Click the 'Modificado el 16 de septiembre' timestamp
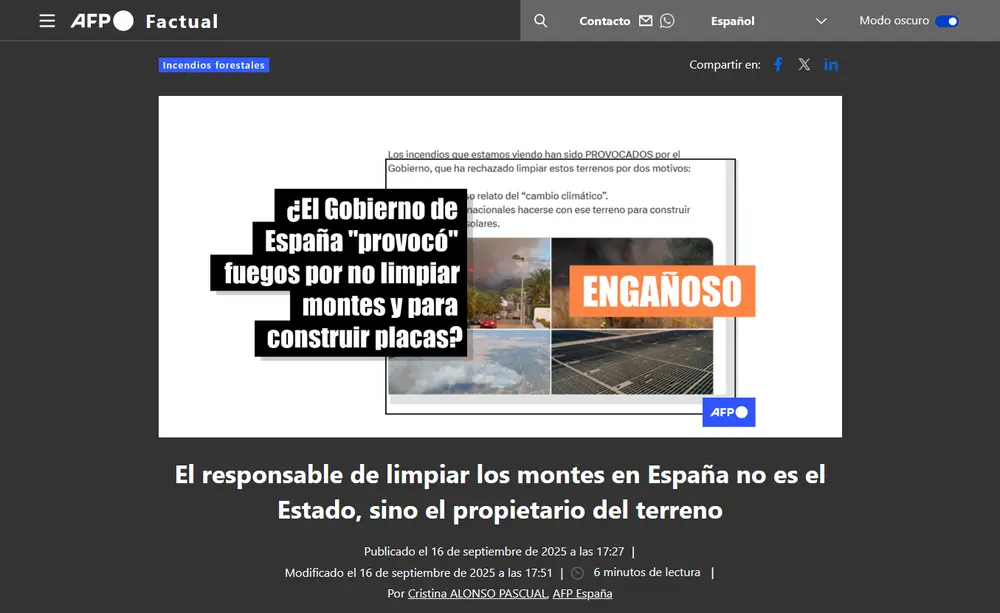Viewport: 1000px width, 613px height. (x=418, y=573)
